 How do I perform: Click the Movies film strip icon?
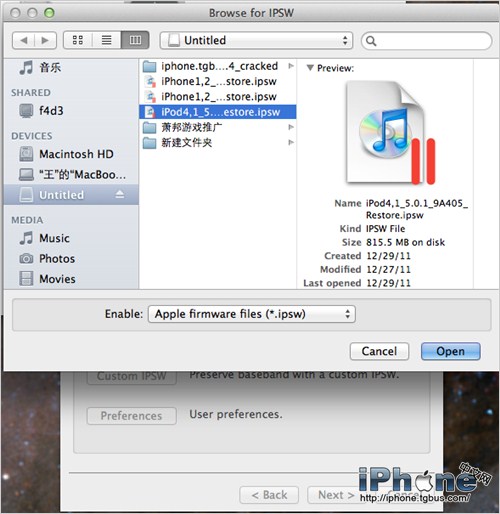point(26,279)
